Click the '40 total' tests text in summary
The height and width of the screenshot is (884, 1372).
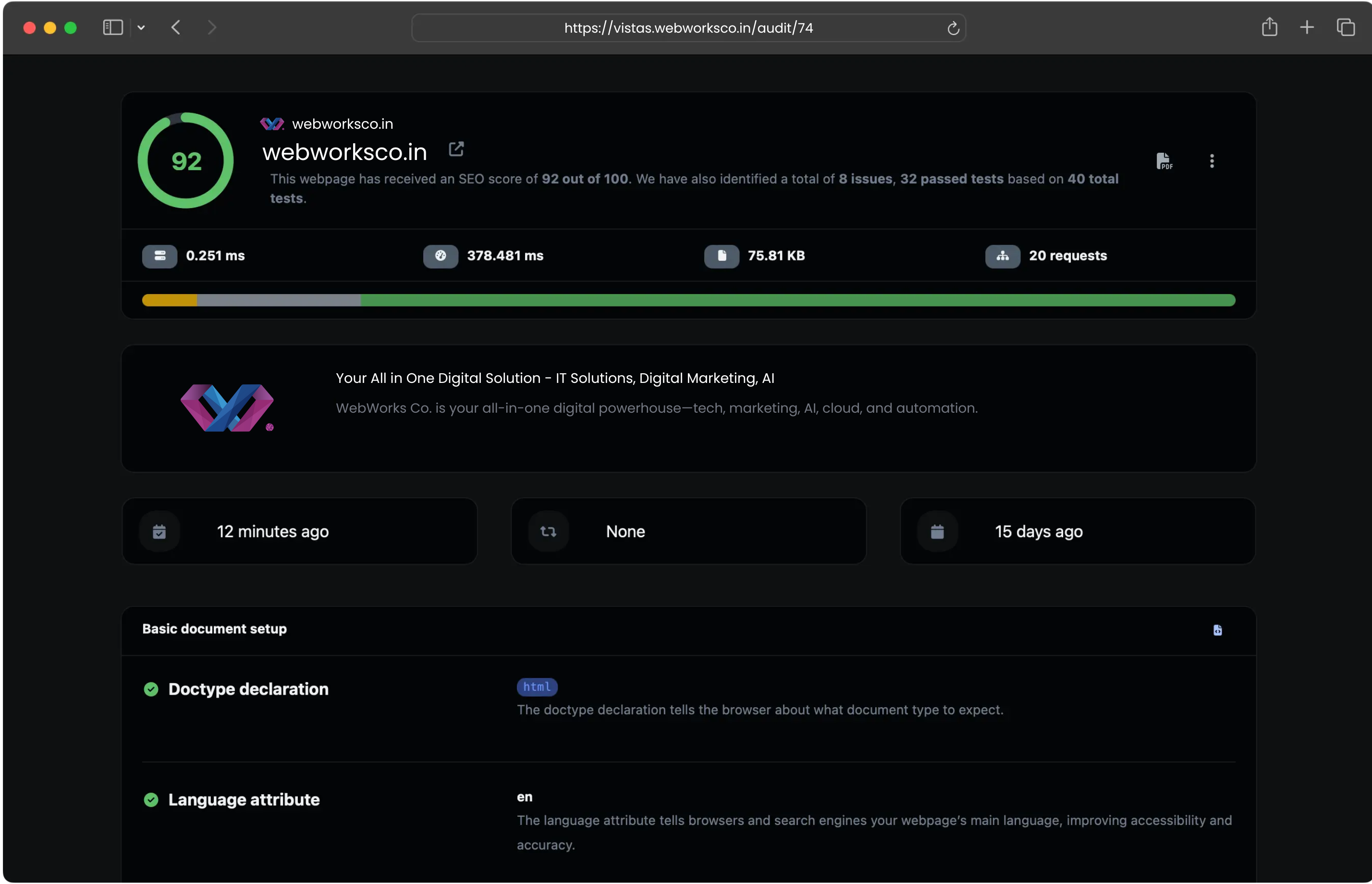1092,179
